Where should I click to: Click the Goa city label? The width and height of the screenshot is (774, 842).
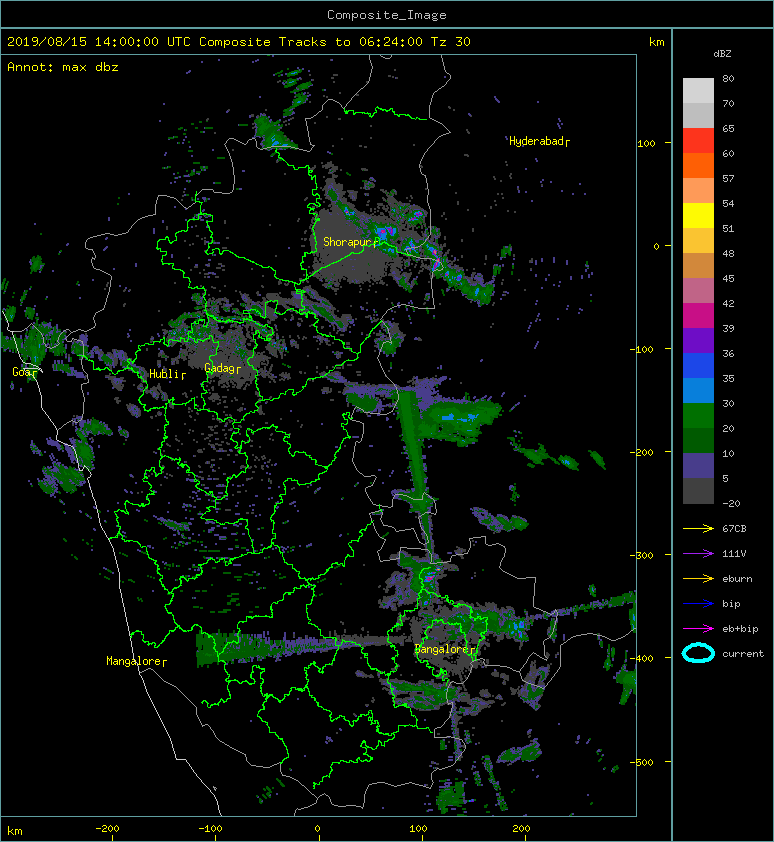[x=24, y=372]
